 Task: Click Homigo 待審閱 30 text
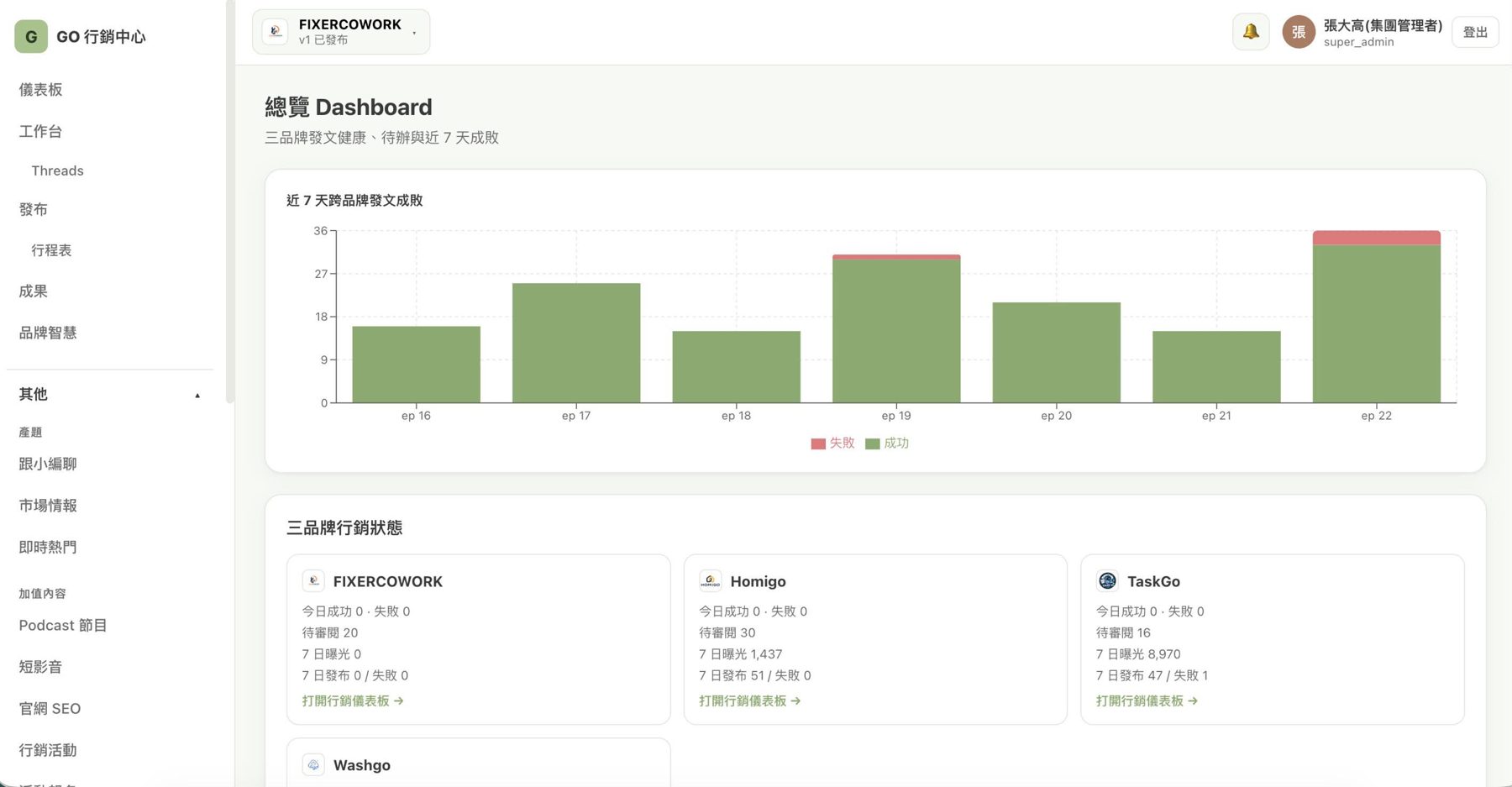727,632
